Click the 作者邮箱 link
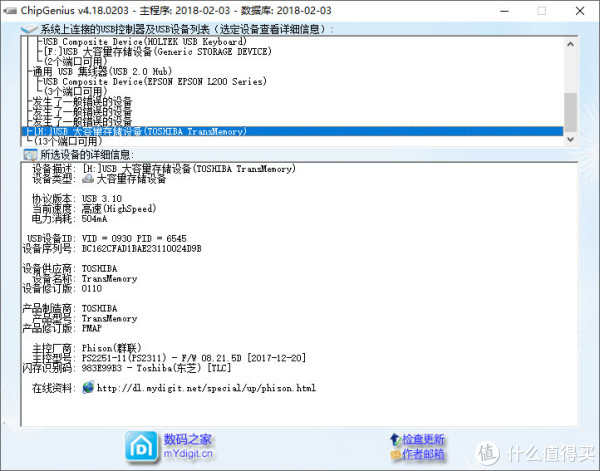 [424, 454]
